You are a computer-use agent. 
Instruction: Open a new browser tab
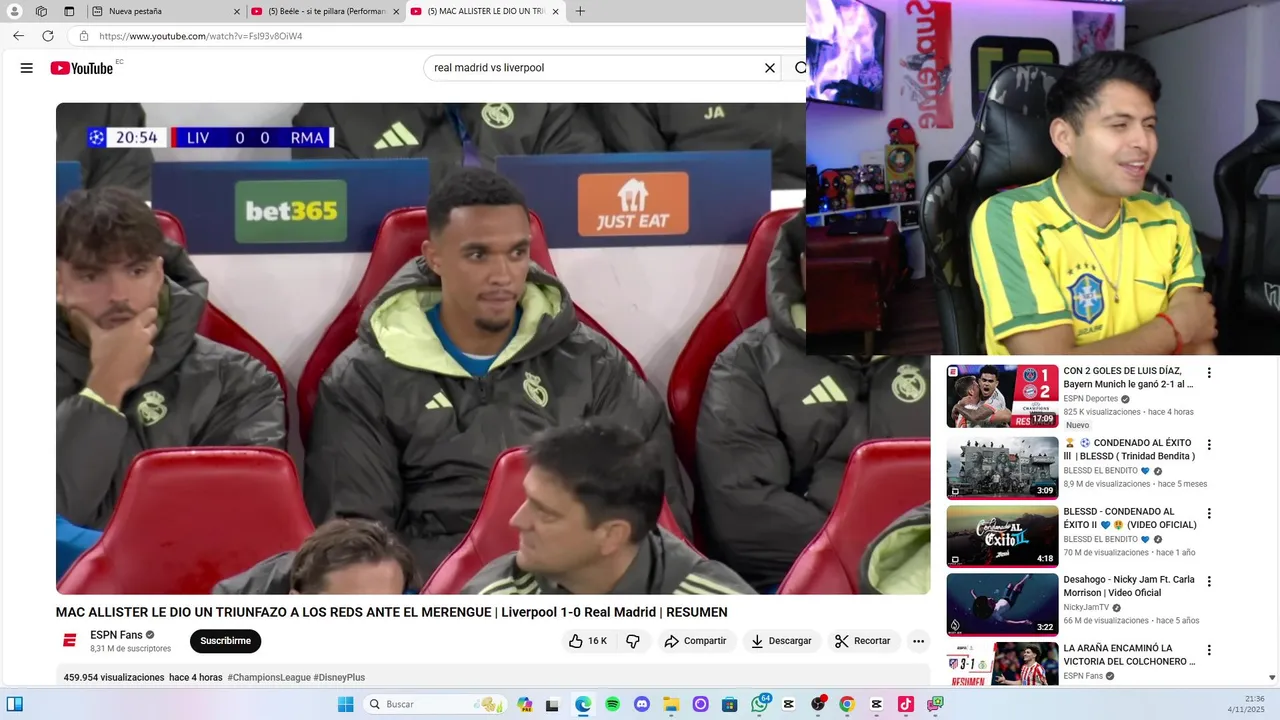point(580,11)
